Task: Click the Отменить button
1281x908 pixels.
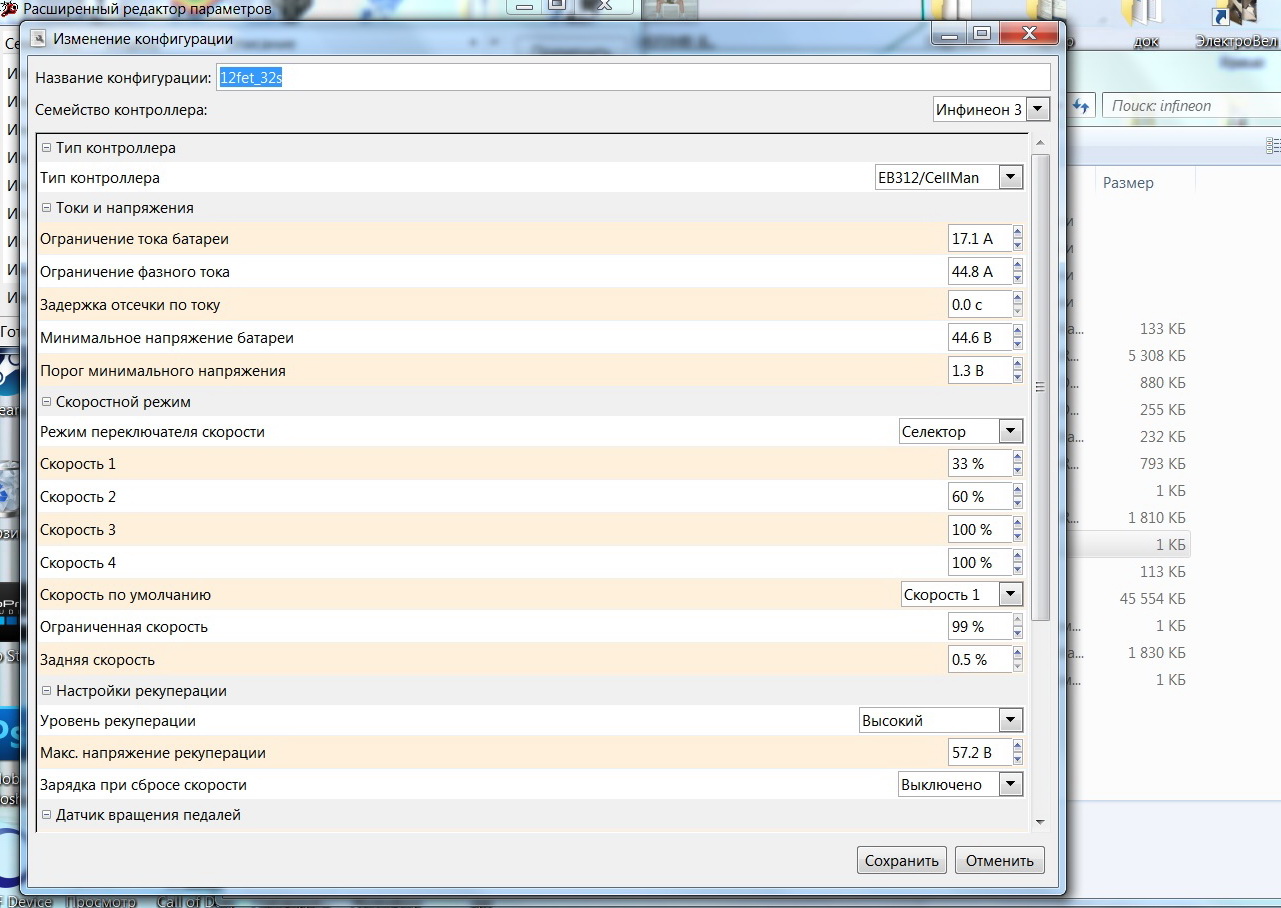Action: click(1000, 861)
